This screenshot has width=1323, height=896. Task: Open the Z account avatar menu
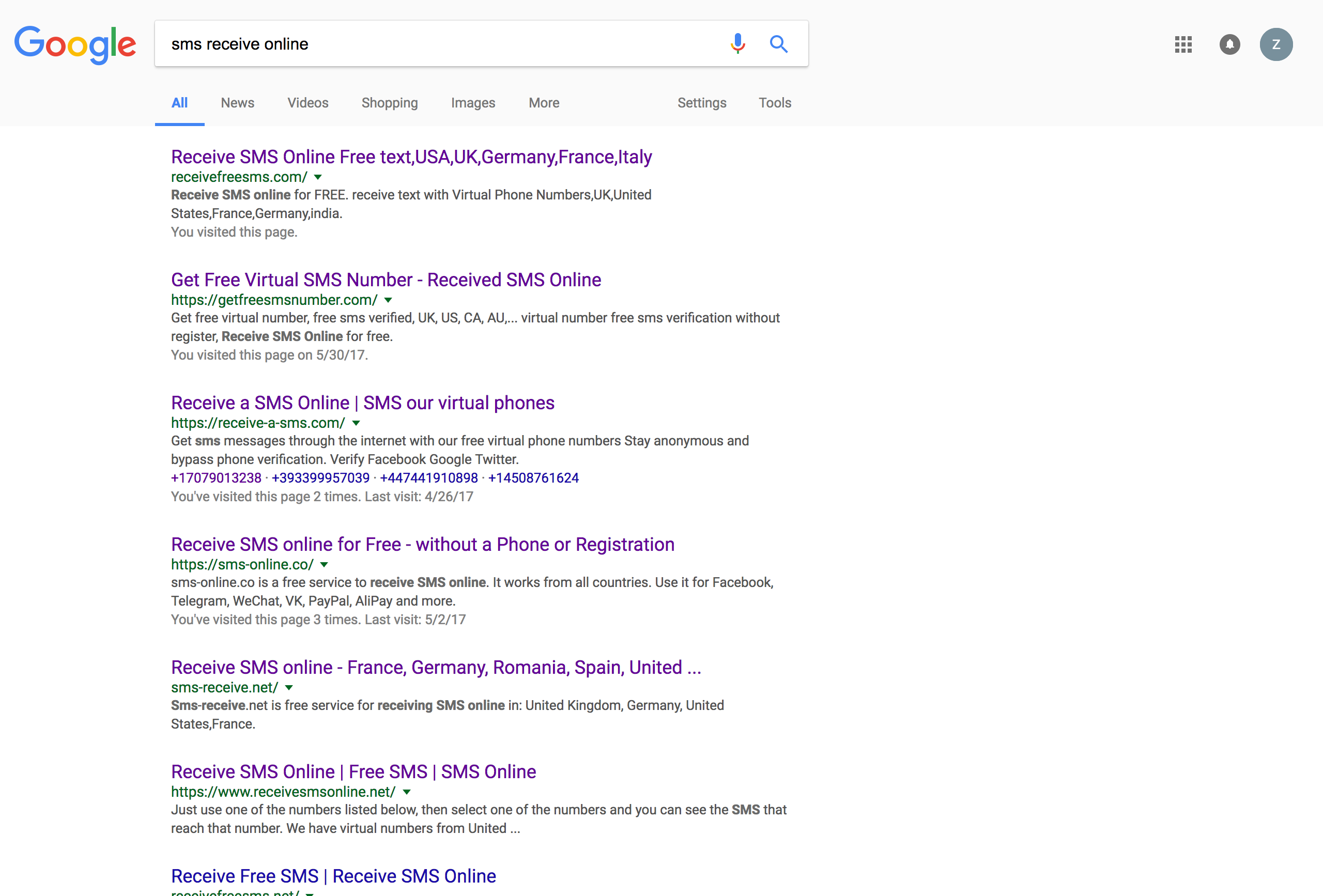1276,44
